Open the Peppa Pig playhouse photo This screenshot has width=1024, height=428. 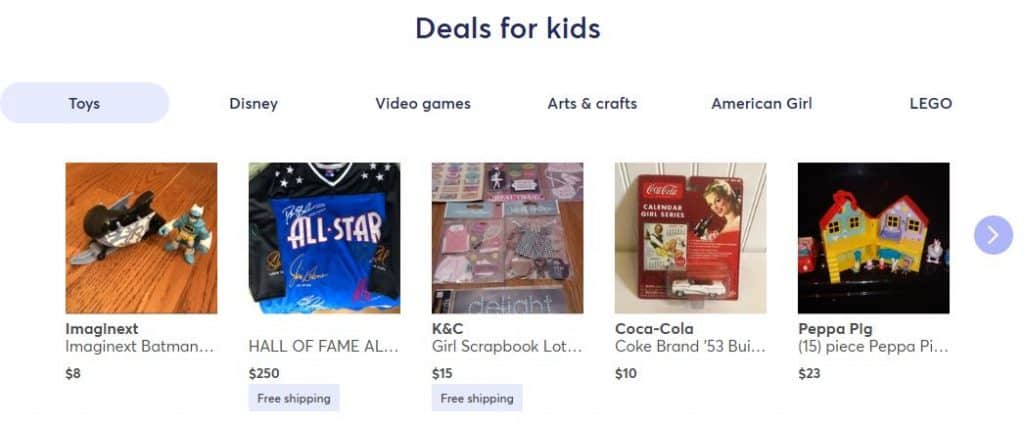click(x=874, y=238)
